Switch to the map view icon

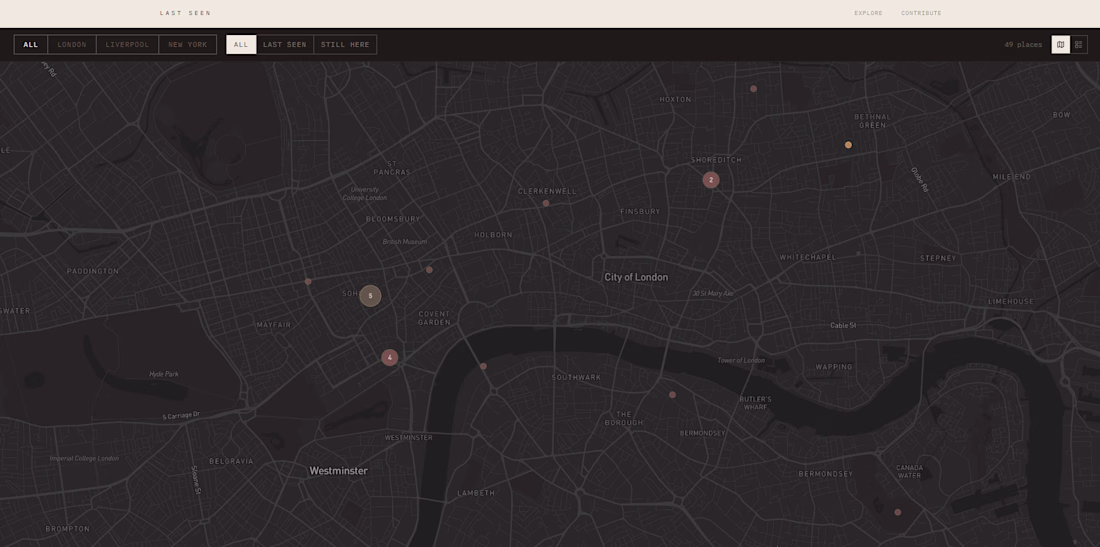(1060, 44)
